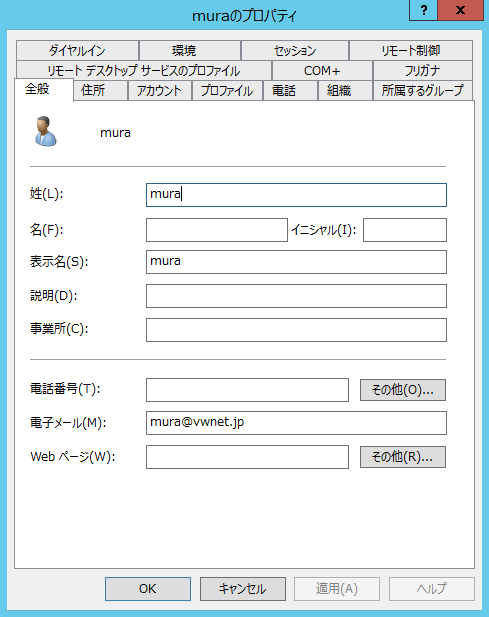Open the COM+ tab
The width and height of the screenshot is (489, 617).
(322, 71)
